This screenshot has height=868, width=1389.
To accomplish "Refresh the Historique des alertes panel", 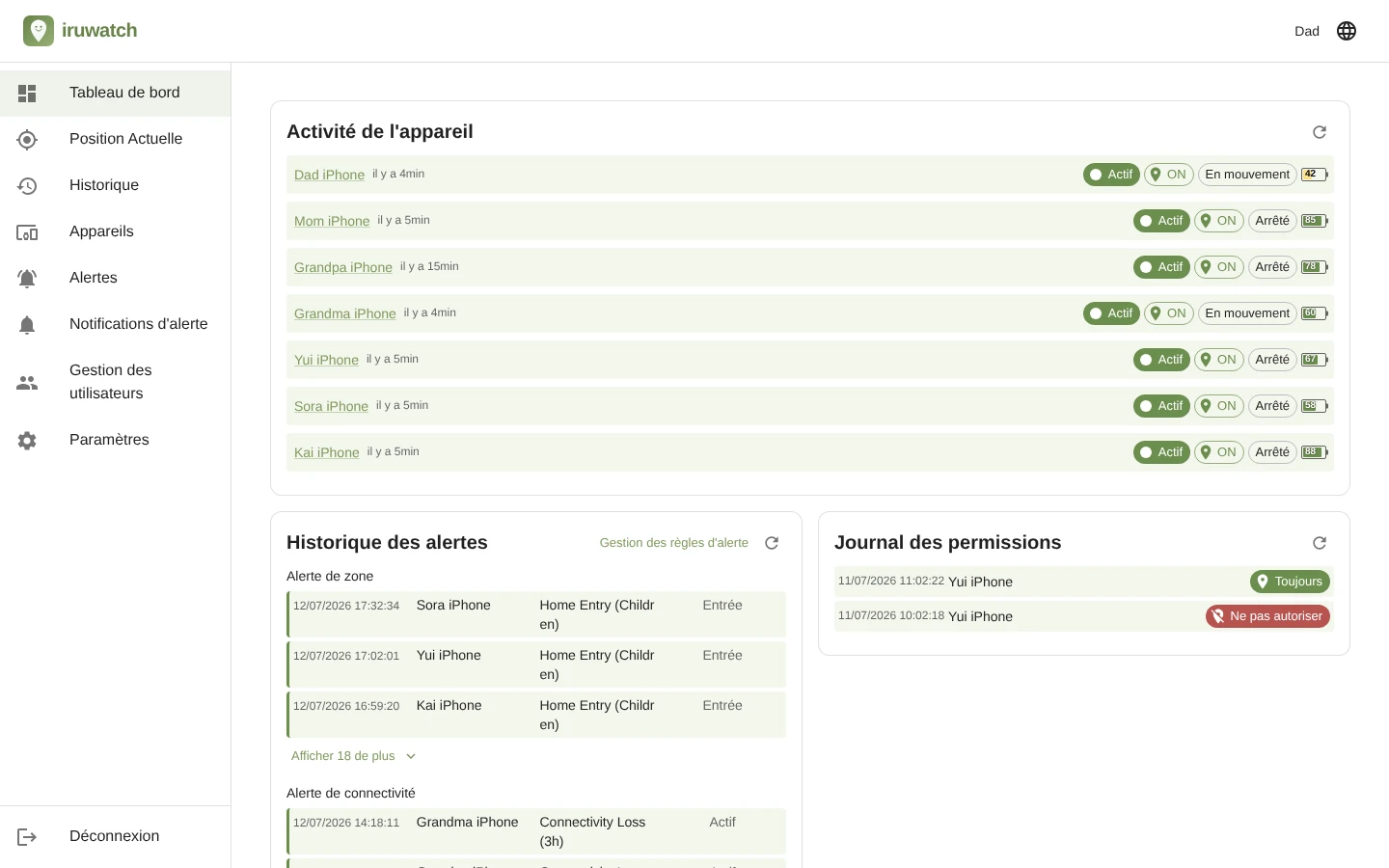I will 772,543.
